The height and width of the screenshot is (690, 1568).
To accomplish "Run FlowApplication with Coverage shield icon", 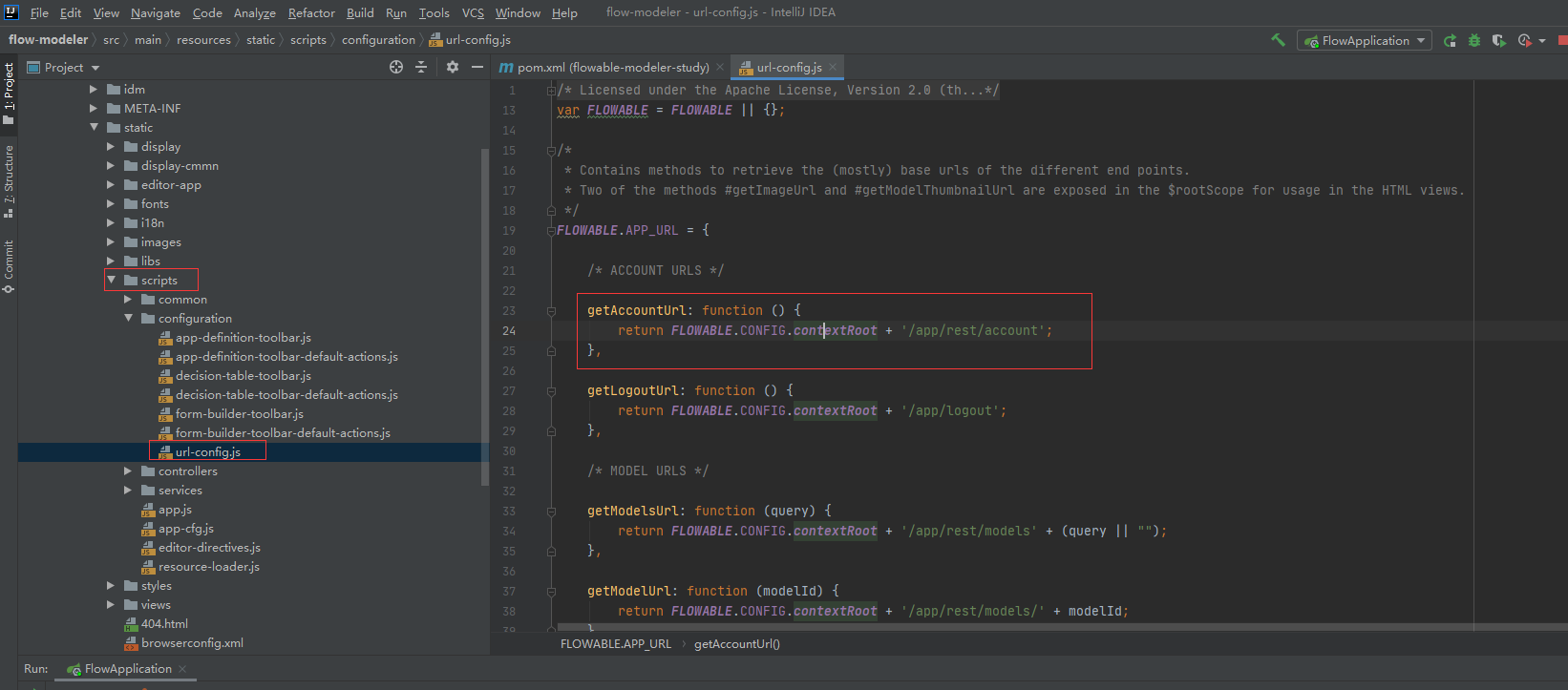I will point(1498,40).
